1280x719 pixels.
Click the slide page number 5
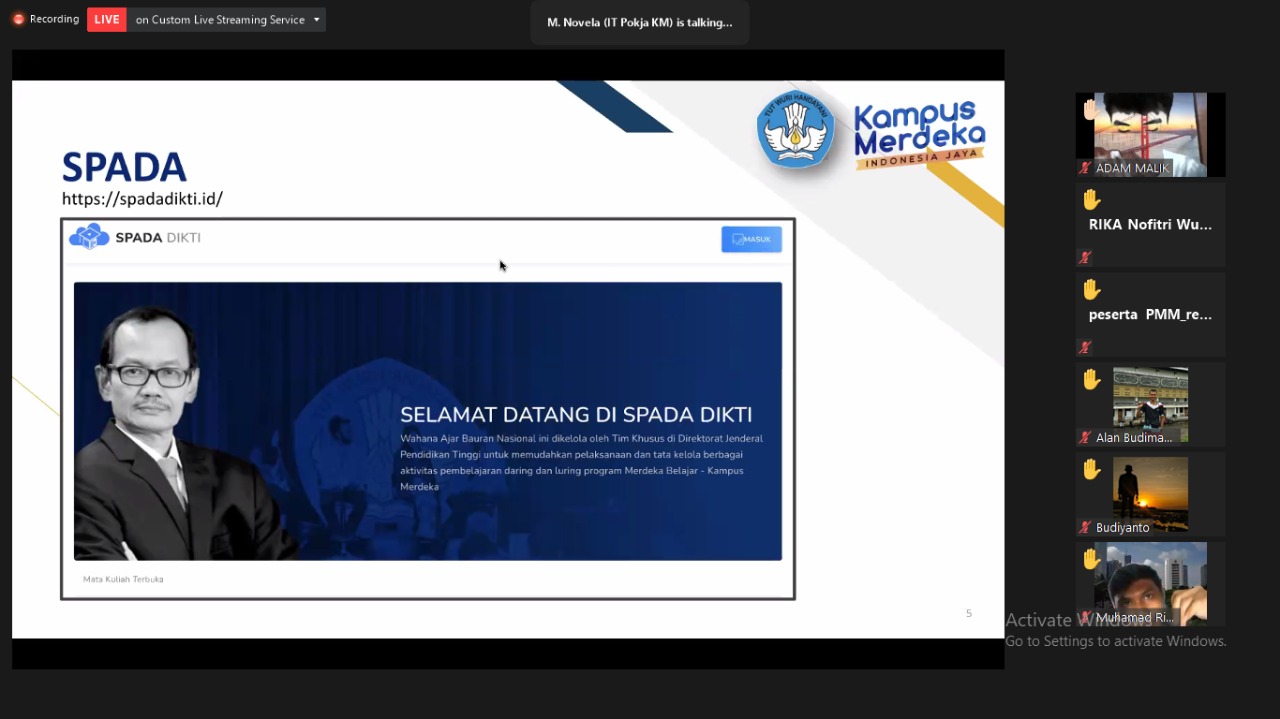click(968, 613)
